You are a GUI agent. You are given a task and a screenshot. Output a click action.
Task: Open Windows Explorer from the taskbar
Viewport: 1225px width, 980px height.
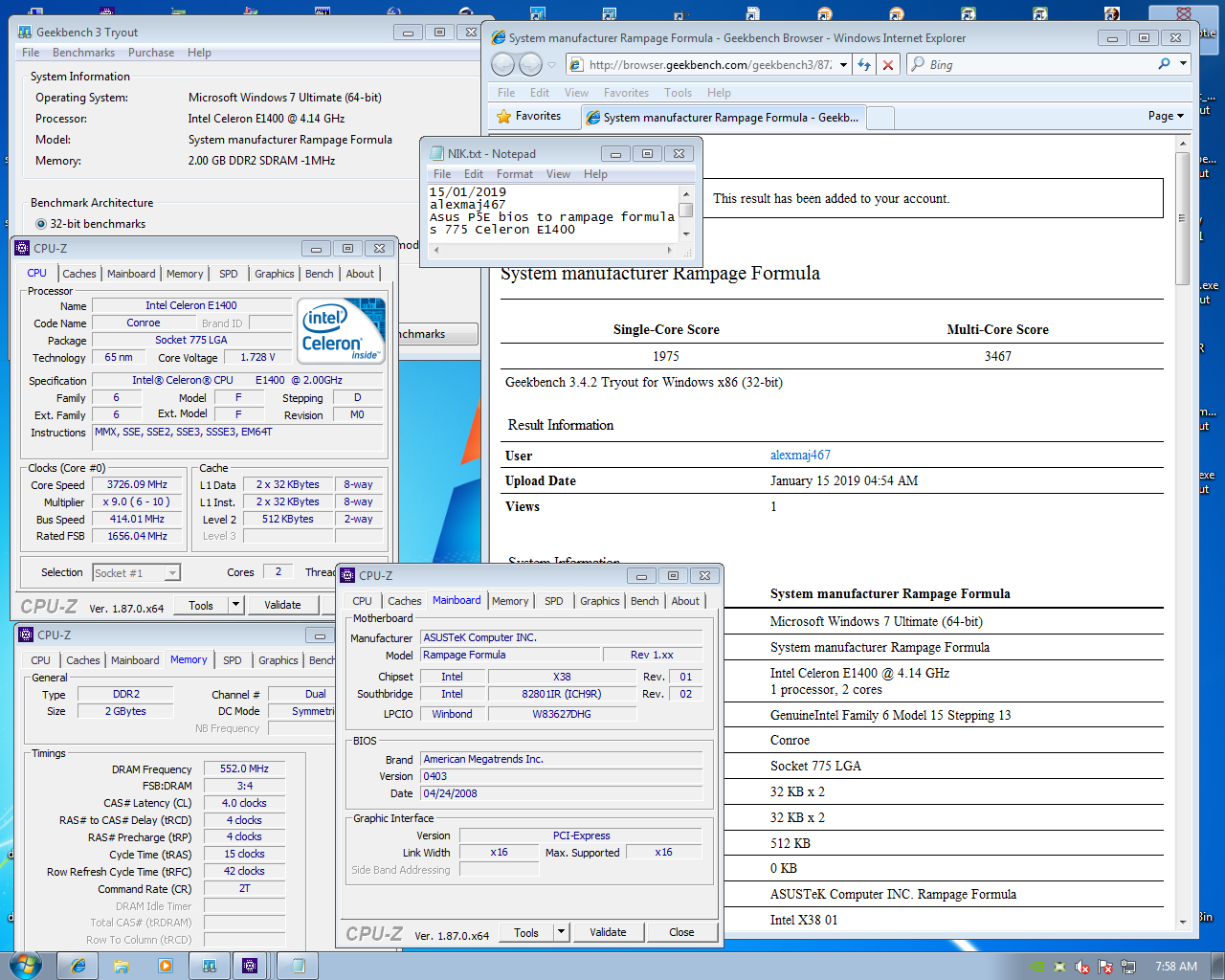[x=122, y=966]
